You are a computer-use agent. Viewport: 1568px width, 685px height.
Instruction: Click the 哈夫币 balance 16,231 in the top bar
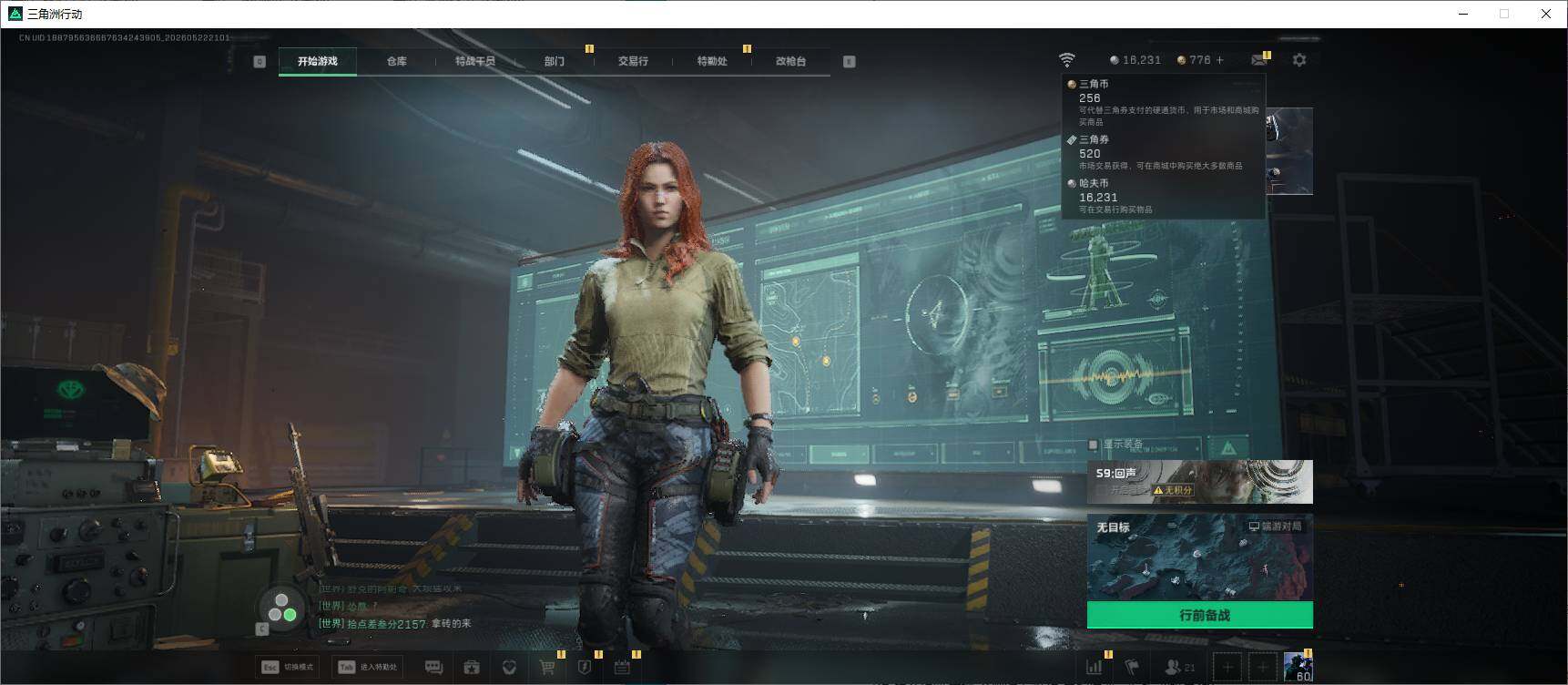coord(1135,60)
